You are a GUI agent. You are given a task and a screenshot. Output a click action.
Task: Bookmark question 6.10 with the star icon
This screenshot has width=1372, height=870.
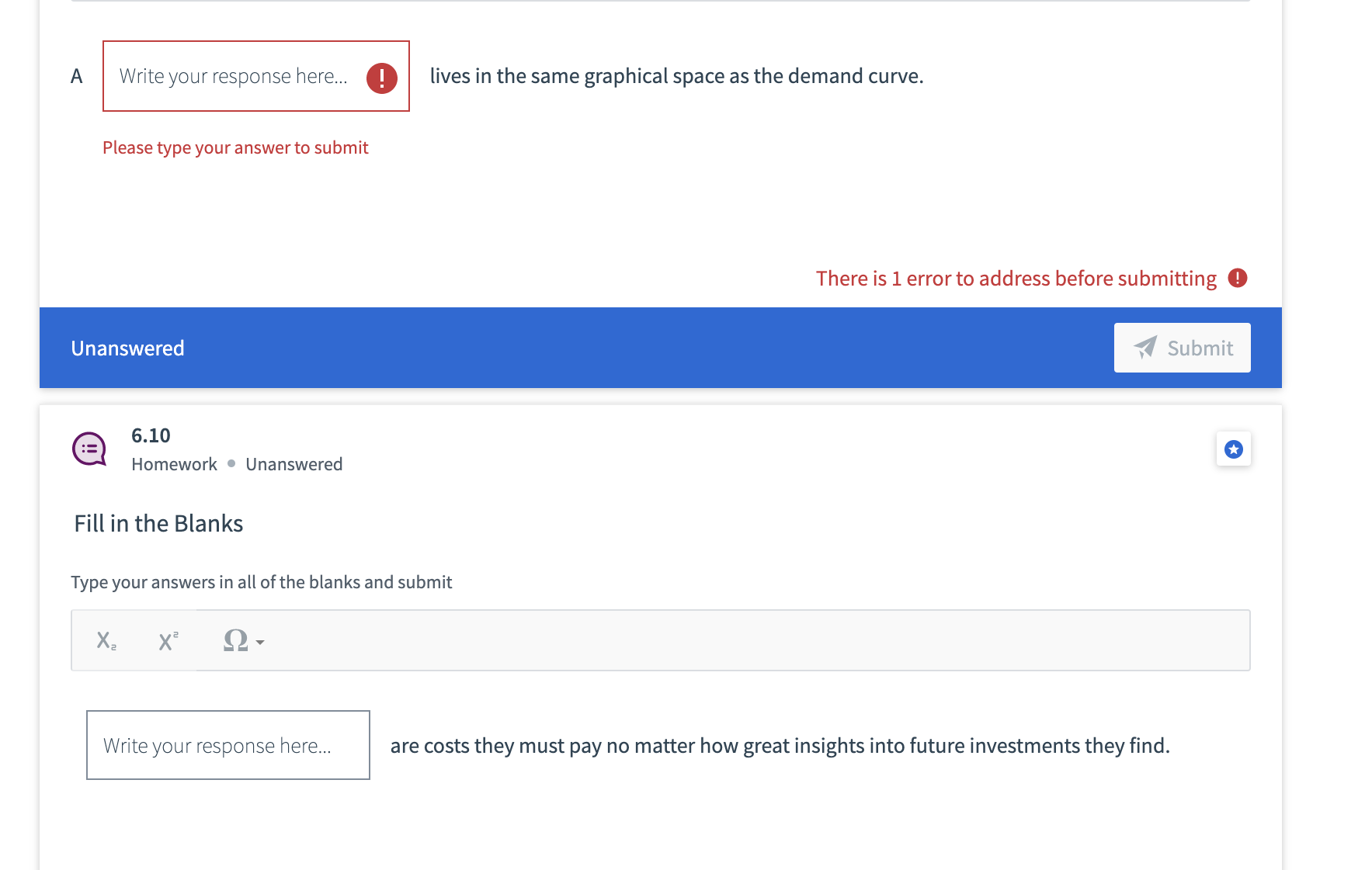pos(1233,449)
